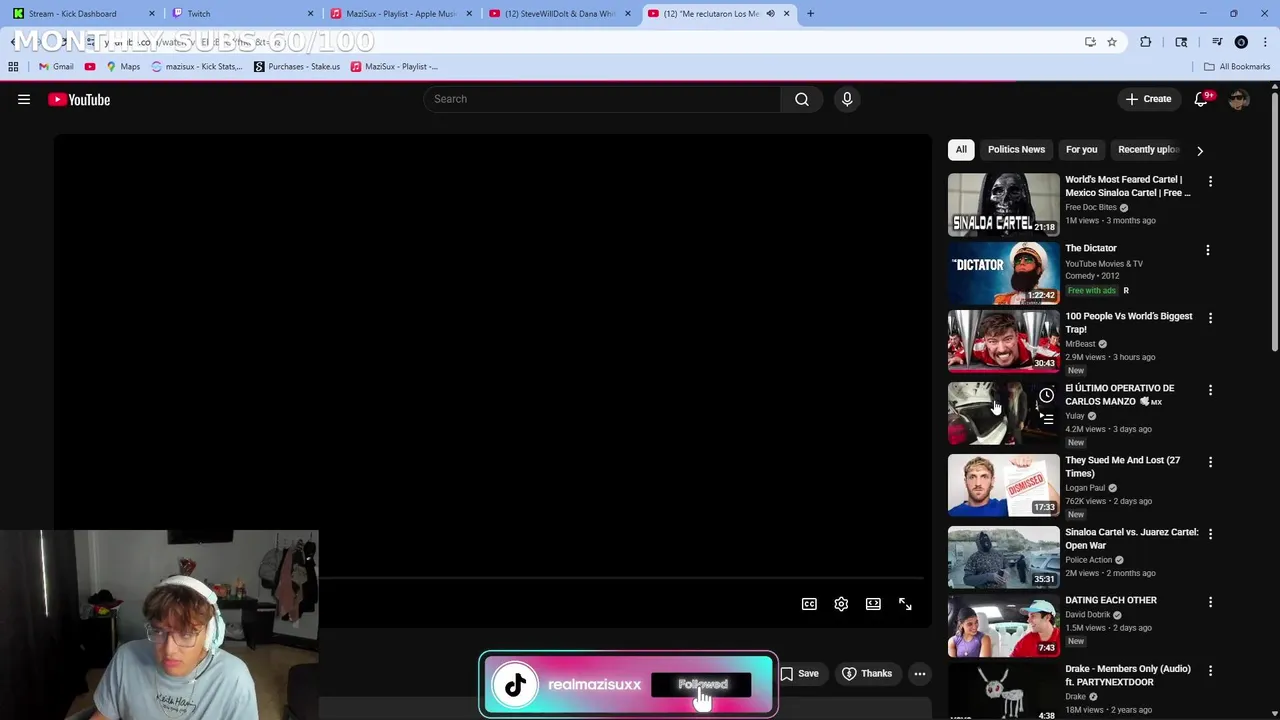Open the All Bookmarks folder
The height and width of the screenshot is (720, 1280).
pyautogui.click(x=1237, y=66)
